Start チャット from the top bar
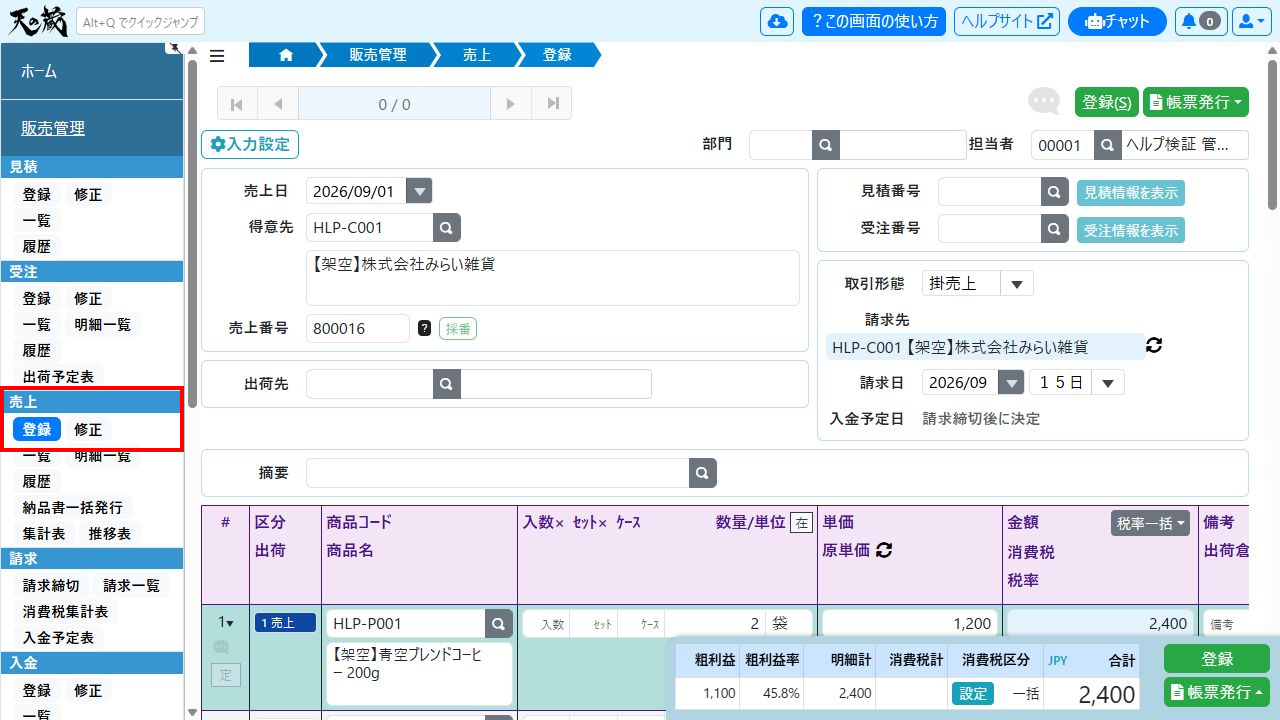Image resolution: width=1280 pixels, height=720 pixels. point(1117,21)
